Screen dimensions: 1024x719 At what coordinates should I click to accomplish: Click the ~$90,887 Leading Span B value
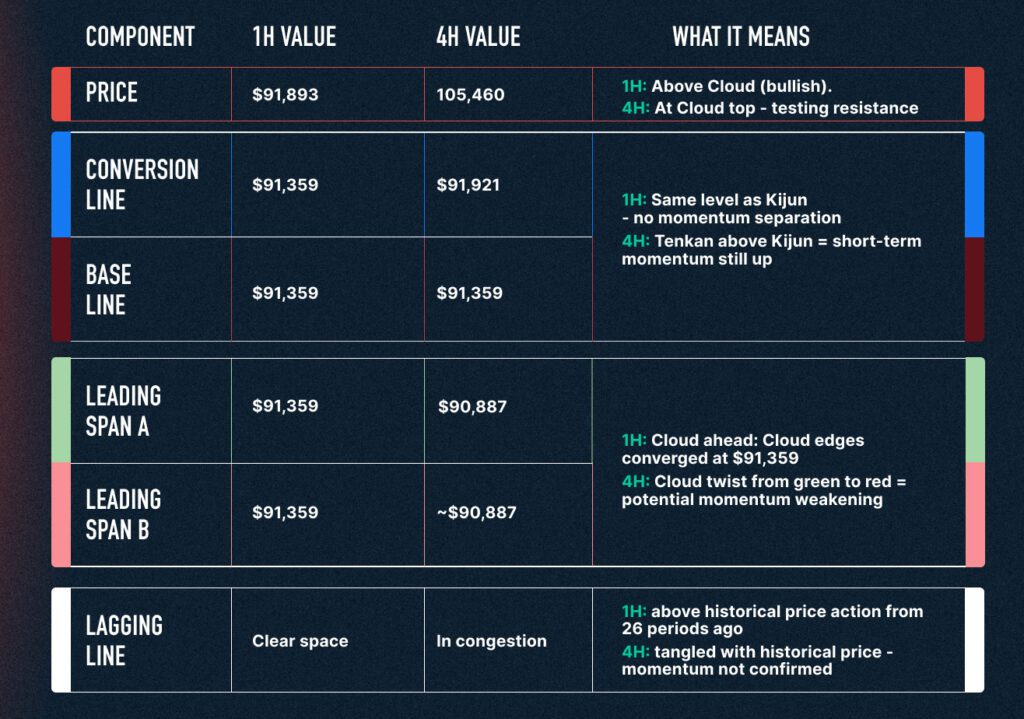pyautogui.click(x=476, y=513)
